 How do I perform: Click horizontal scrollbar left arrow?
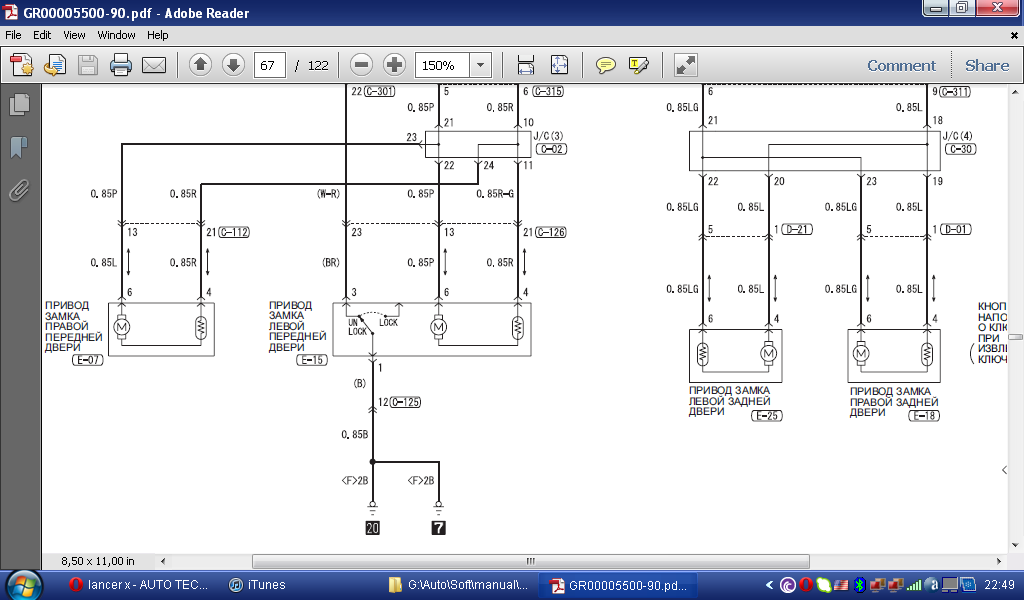[x=163, y=561]
